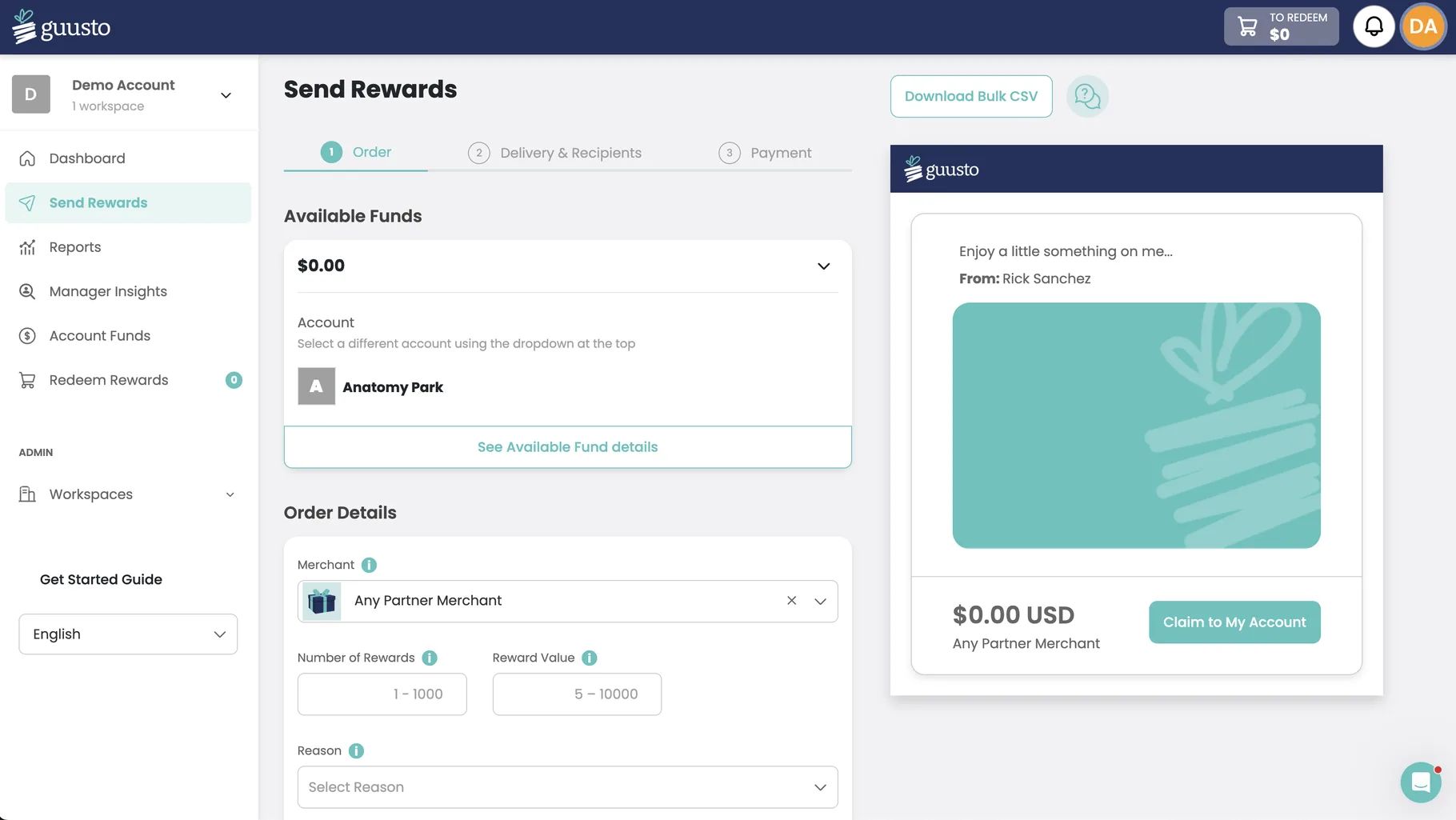Expand the Workspaces admin section
Screen dimensions: 1456x820
230,494
